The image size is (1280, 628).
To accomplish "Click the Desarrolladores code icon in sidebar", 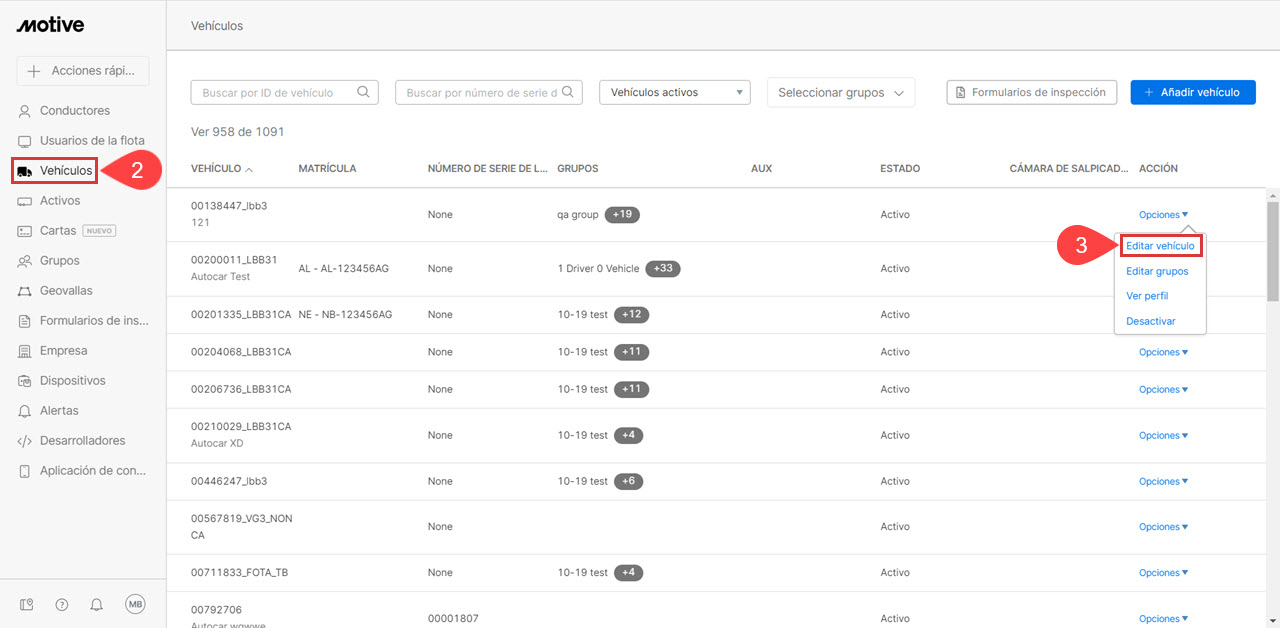I will pos(25,441).
